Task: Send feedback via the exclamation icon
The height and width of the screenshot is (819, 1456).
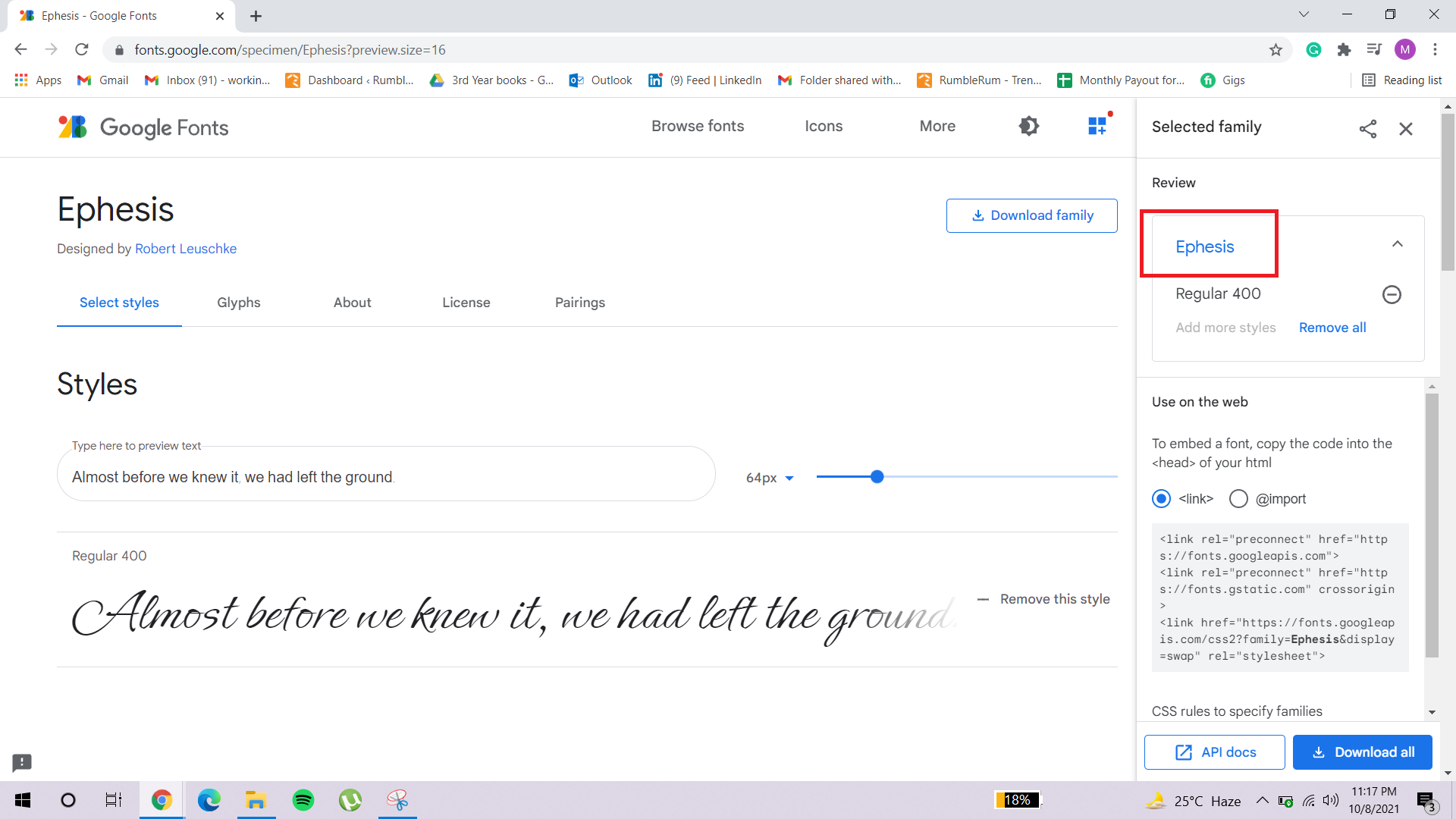Action: click(x=22, y=762)
